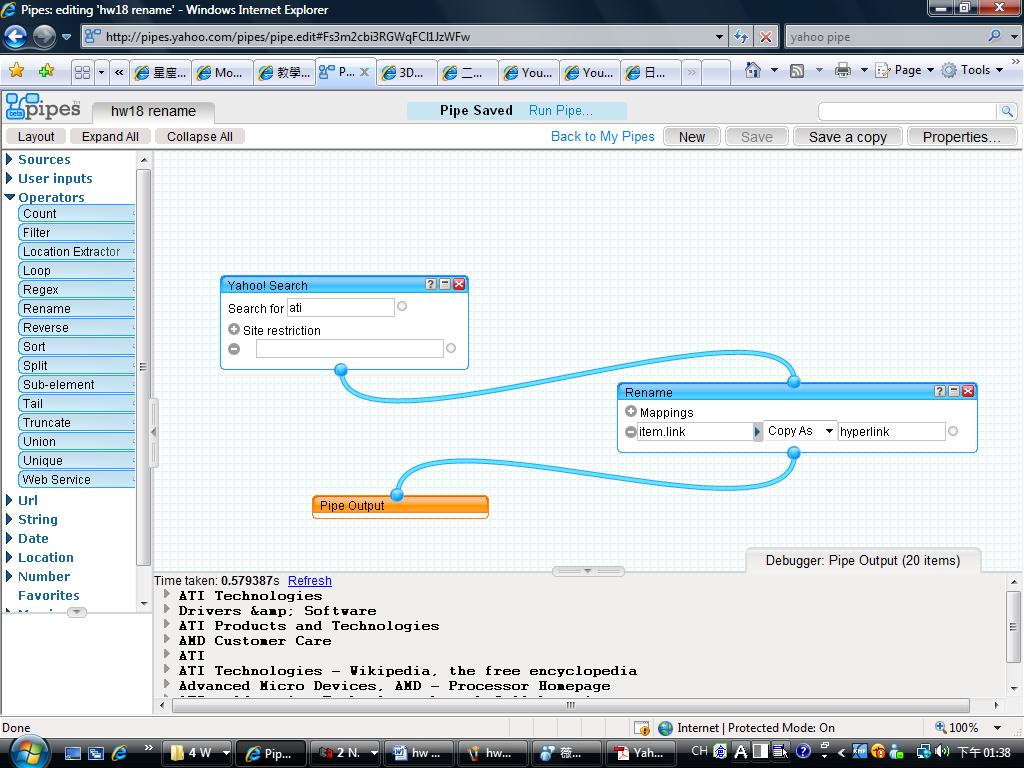Click the Pipes logo
Screen dimensions: 1024x768
tap(43, 106)
